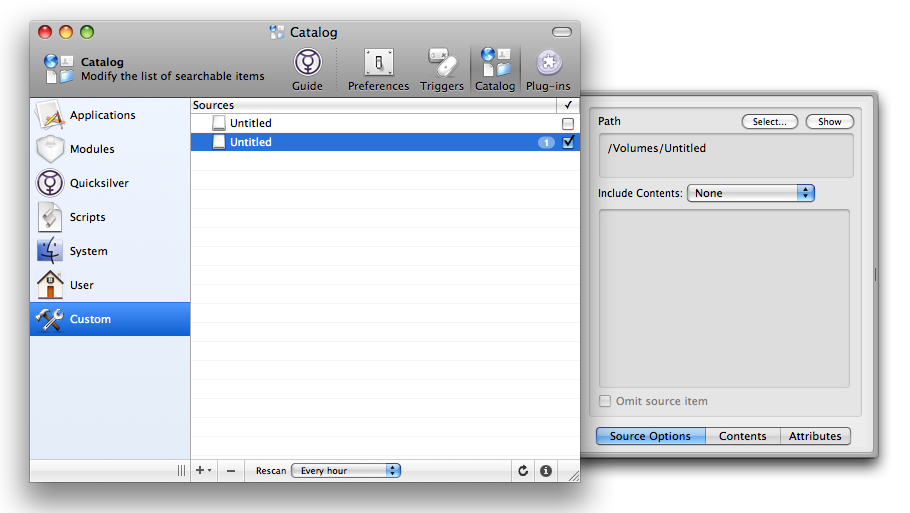Open the Include Contents None dropdown
This screenshot has height=513, width=910.
(751, 193)
